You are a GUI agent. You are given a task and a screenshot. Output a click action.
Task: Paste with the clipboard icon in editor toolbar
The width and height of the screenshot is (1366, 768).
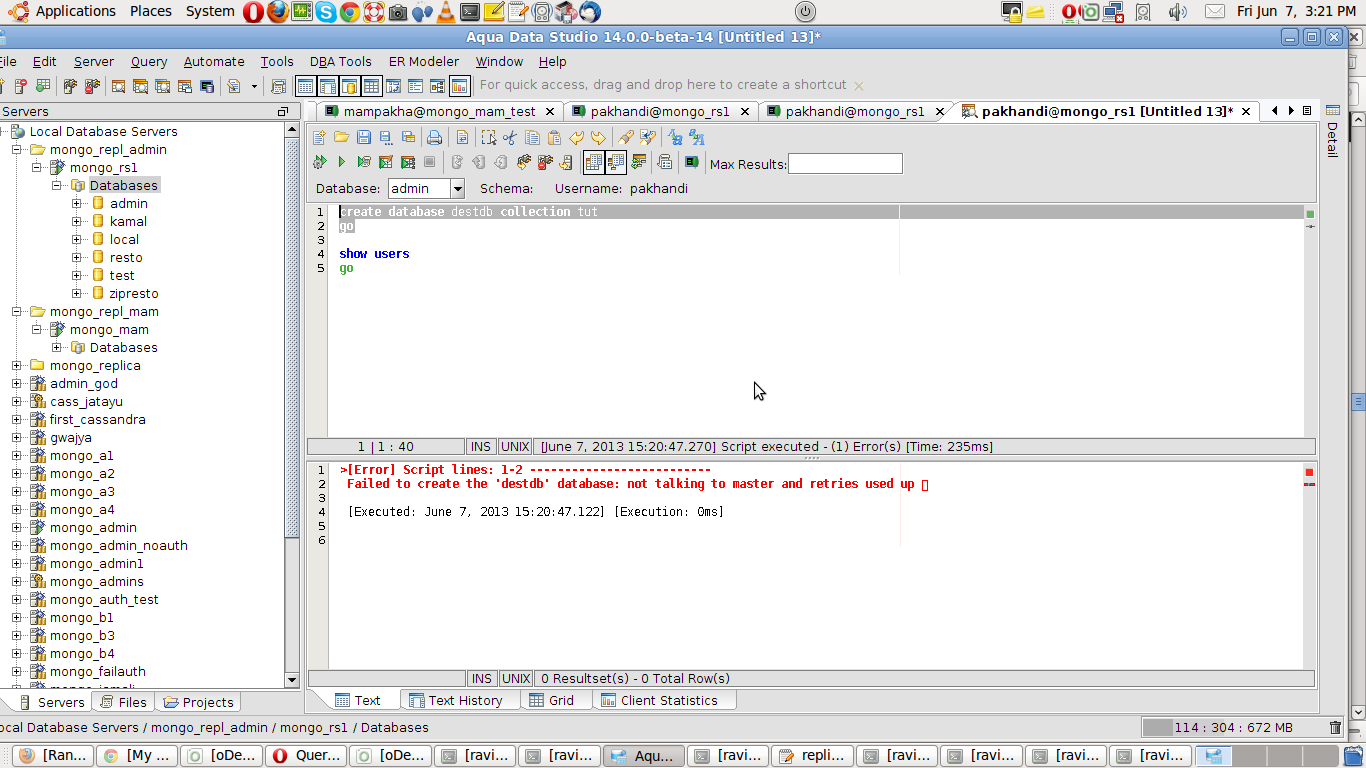coord(554,138)
